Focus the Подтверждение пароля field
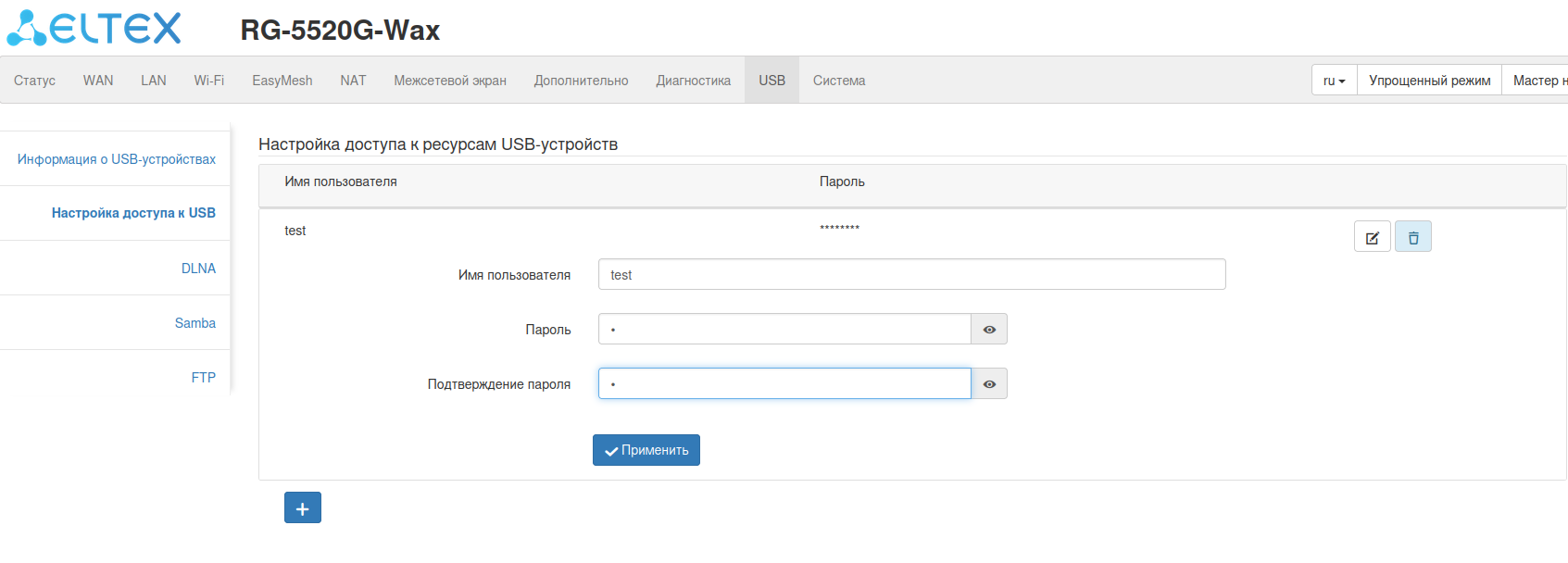The image size is (1568, 563). click(x=784, y=384)
